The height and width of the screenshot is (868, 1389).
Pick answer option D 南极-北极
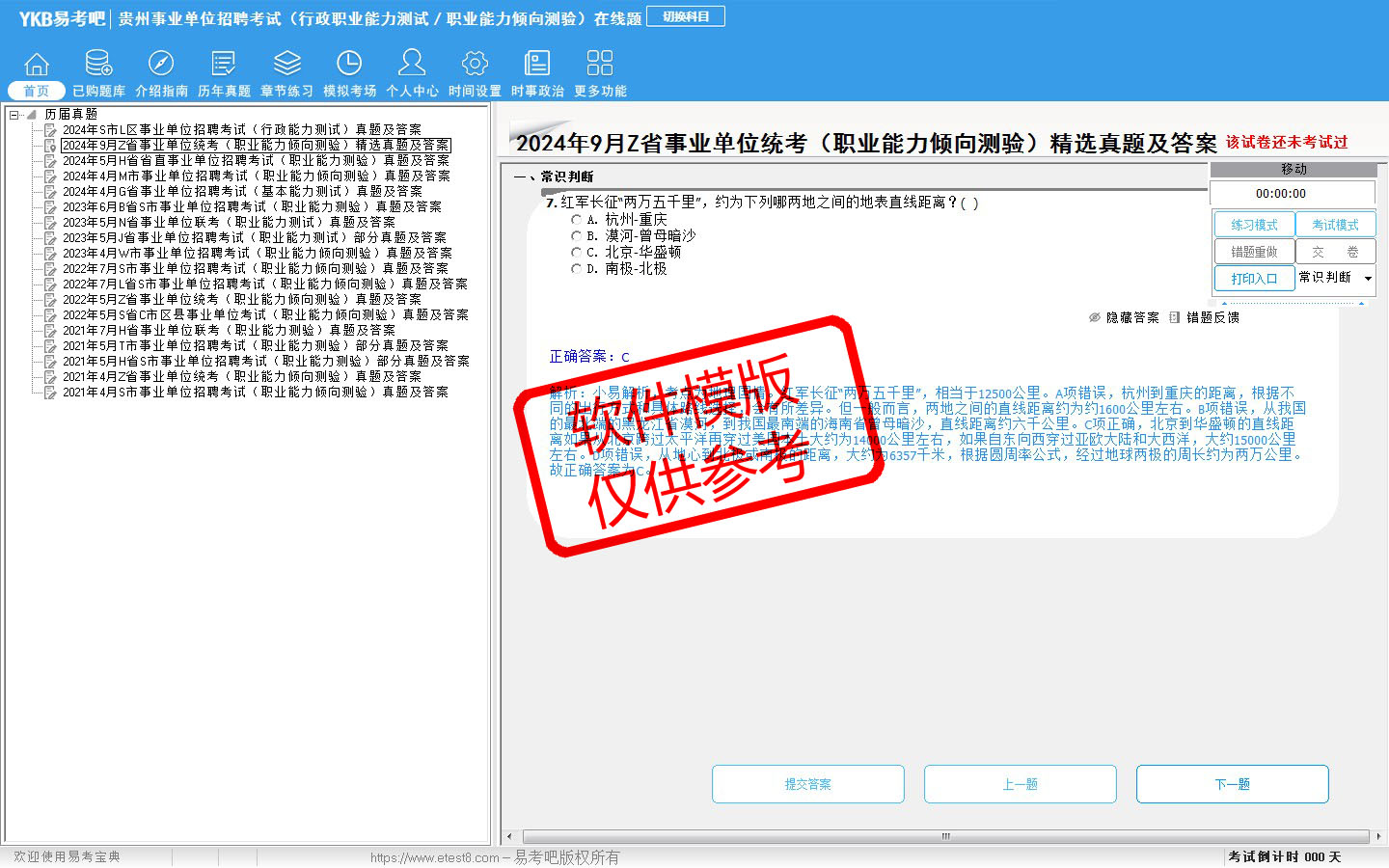pos(576,269)
